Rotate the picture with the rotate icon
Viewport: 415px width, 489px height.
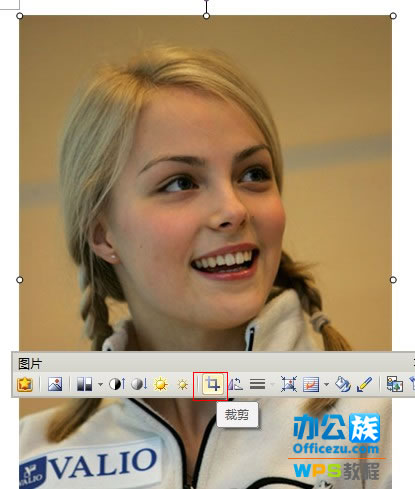click(235, 384)
